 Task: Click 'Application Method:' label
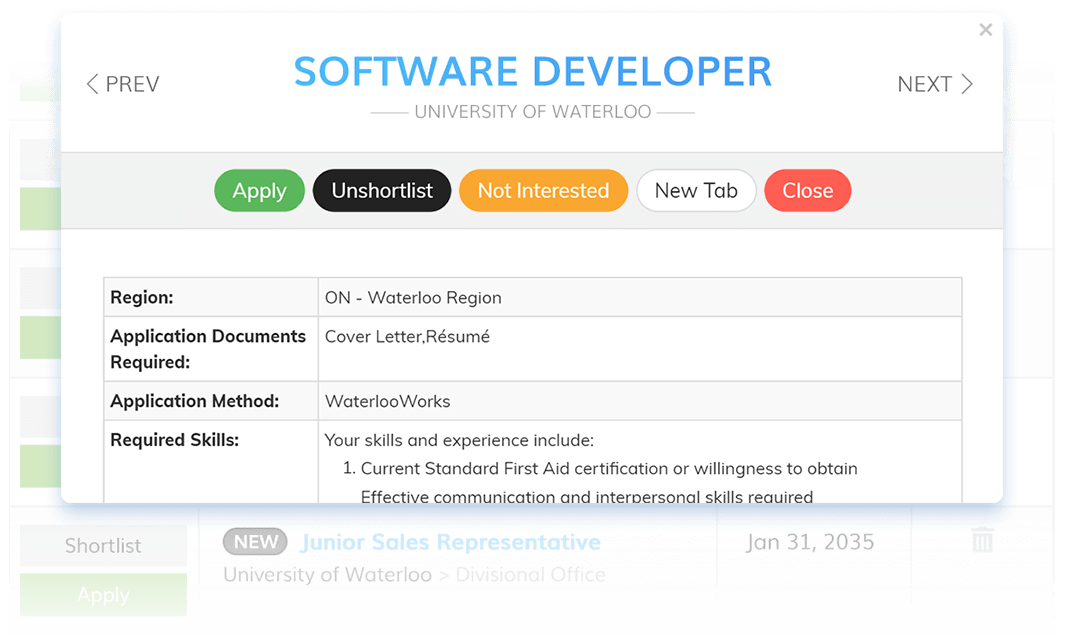tap(195, 401)
